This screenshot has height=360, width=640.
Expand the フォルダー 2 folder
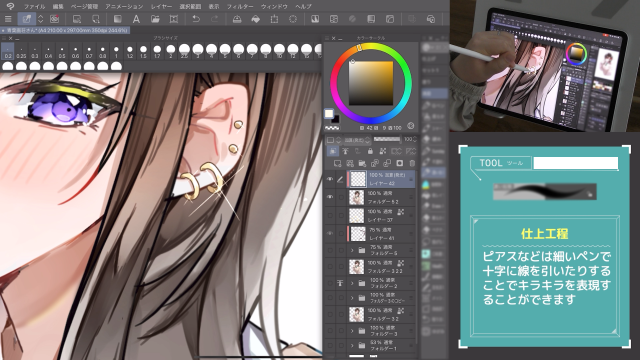pos(352,283)
